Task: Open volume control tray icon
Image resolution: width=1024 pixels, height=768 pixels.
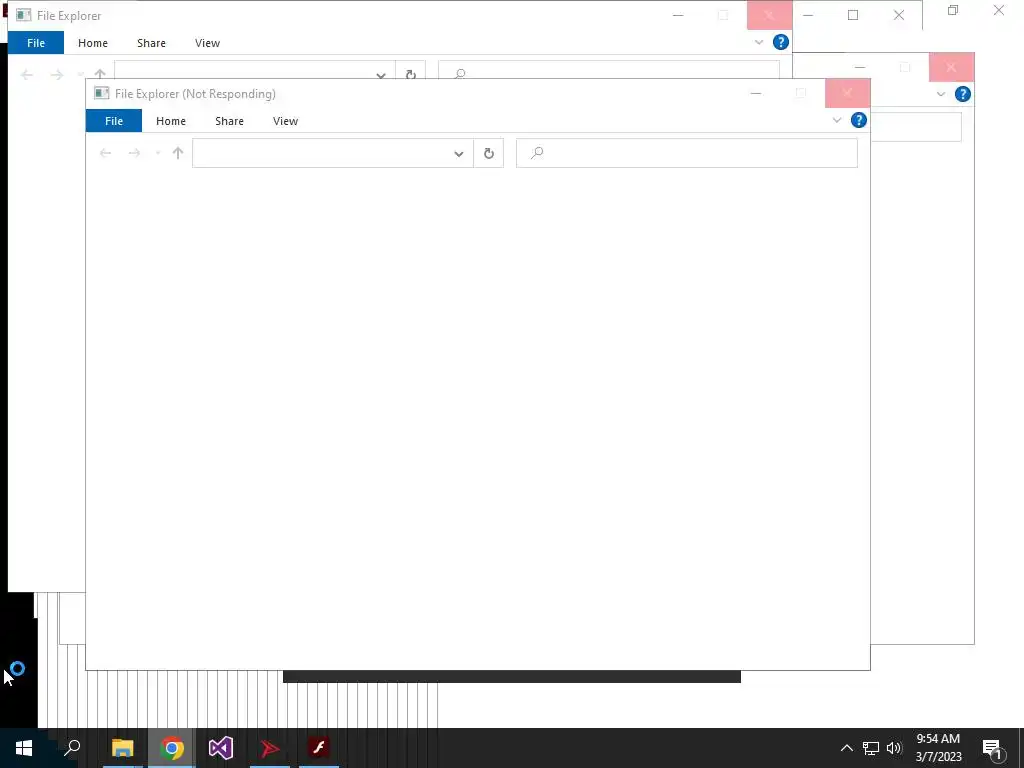Action: (x=894, y=748)
